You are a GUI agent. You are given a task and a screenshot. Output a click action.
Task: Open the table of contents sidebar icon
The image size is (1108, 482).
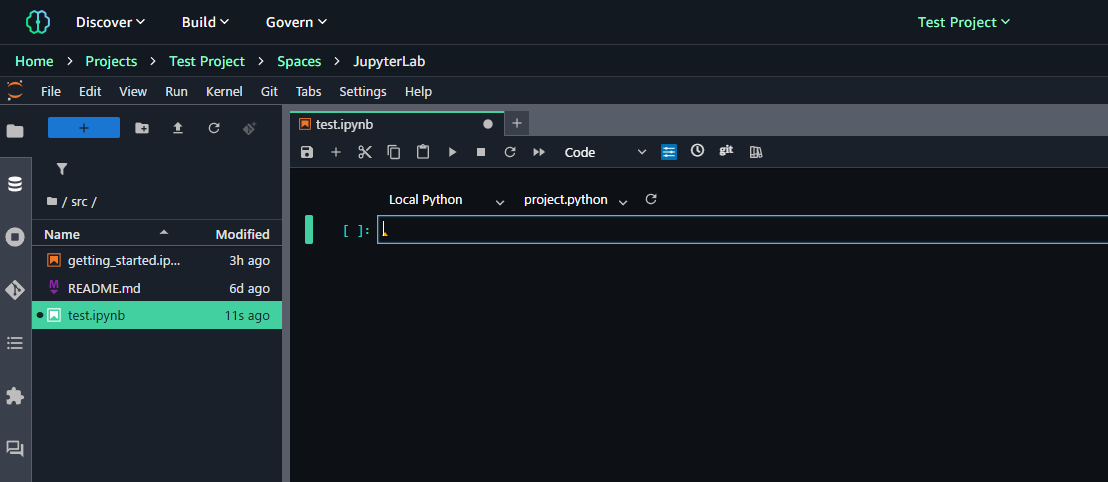coord(15,343)
